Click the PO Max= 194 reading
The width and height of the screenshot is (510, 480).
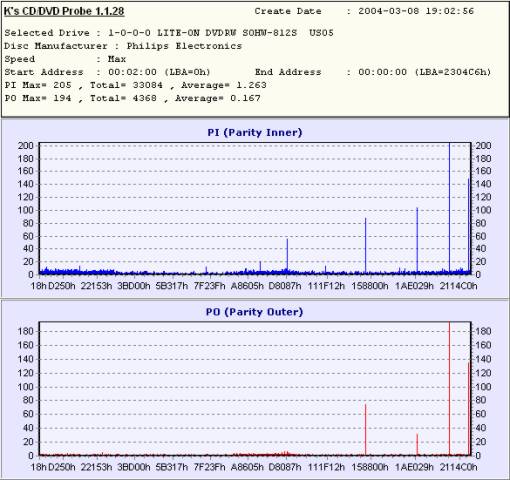pyautogui.click(x=38, y=98)
